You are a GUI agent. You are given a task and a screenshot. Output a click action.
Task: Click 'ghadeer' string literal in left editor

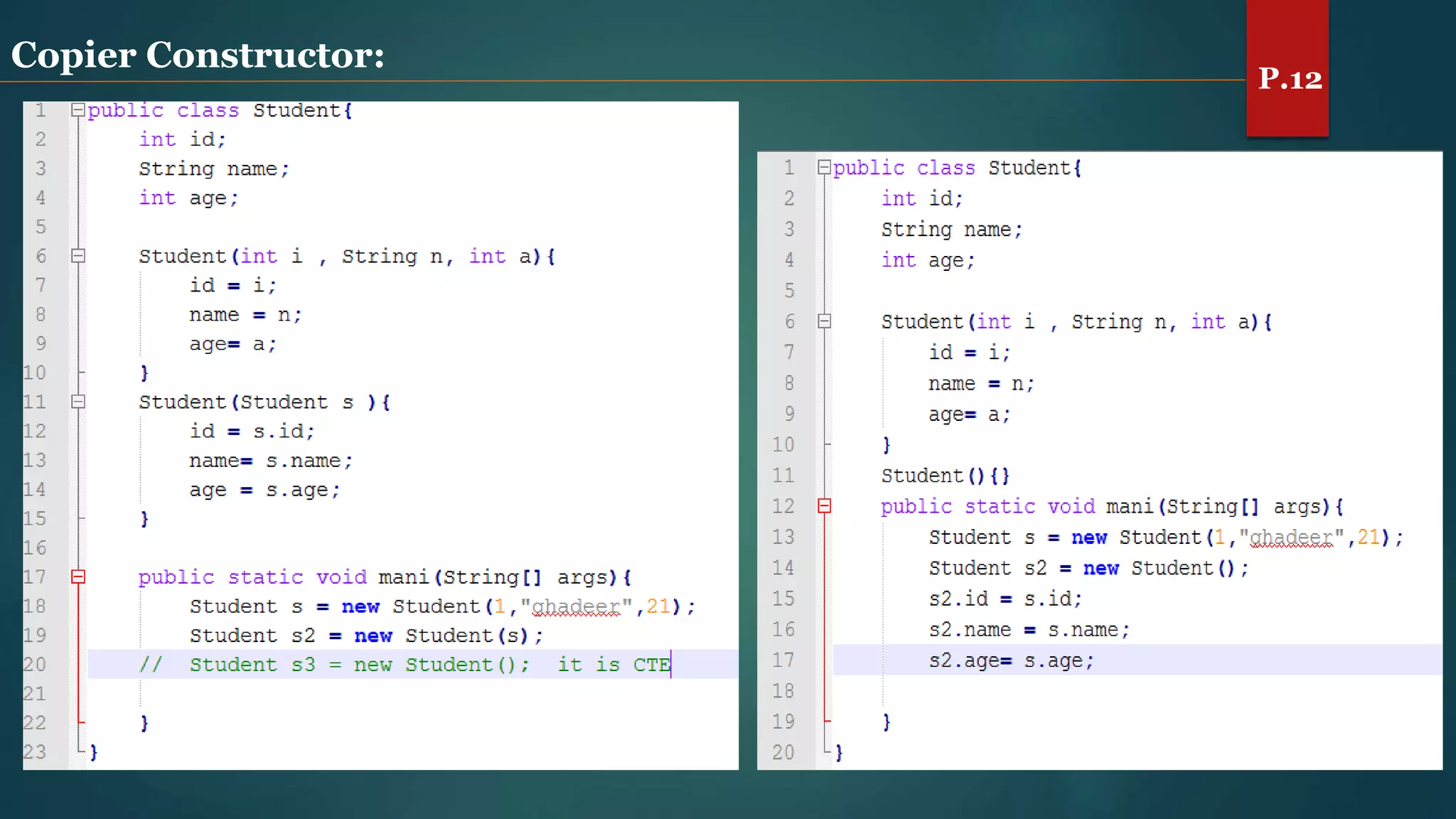tap(577, 606)
